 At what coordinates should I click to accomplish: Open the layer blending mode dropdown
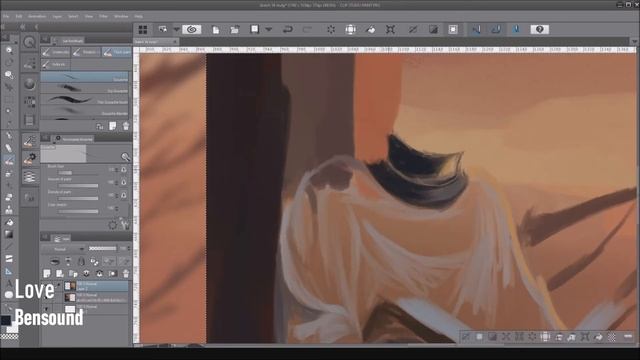pyautogui.click(x=63, y=249)
